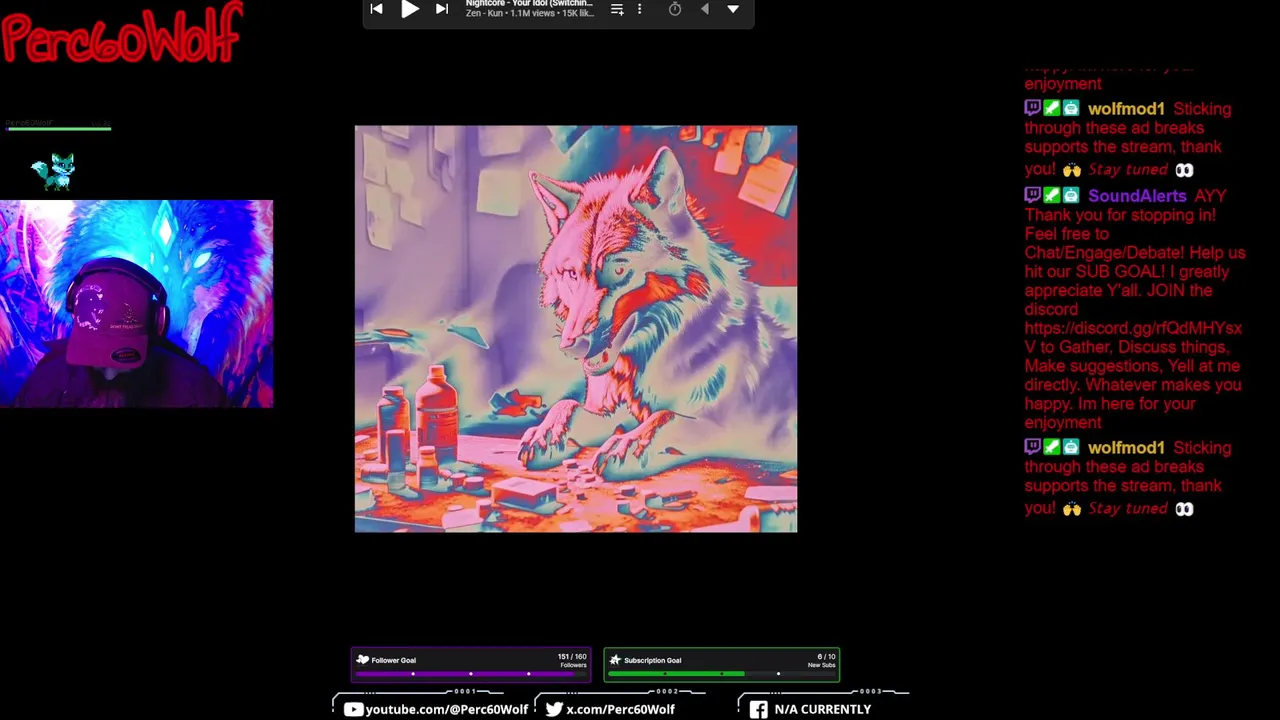The width and height of the screenshot is (1280, 720).
Task: Click the Zen - Kun views subtitle
Action: (529, 14)
